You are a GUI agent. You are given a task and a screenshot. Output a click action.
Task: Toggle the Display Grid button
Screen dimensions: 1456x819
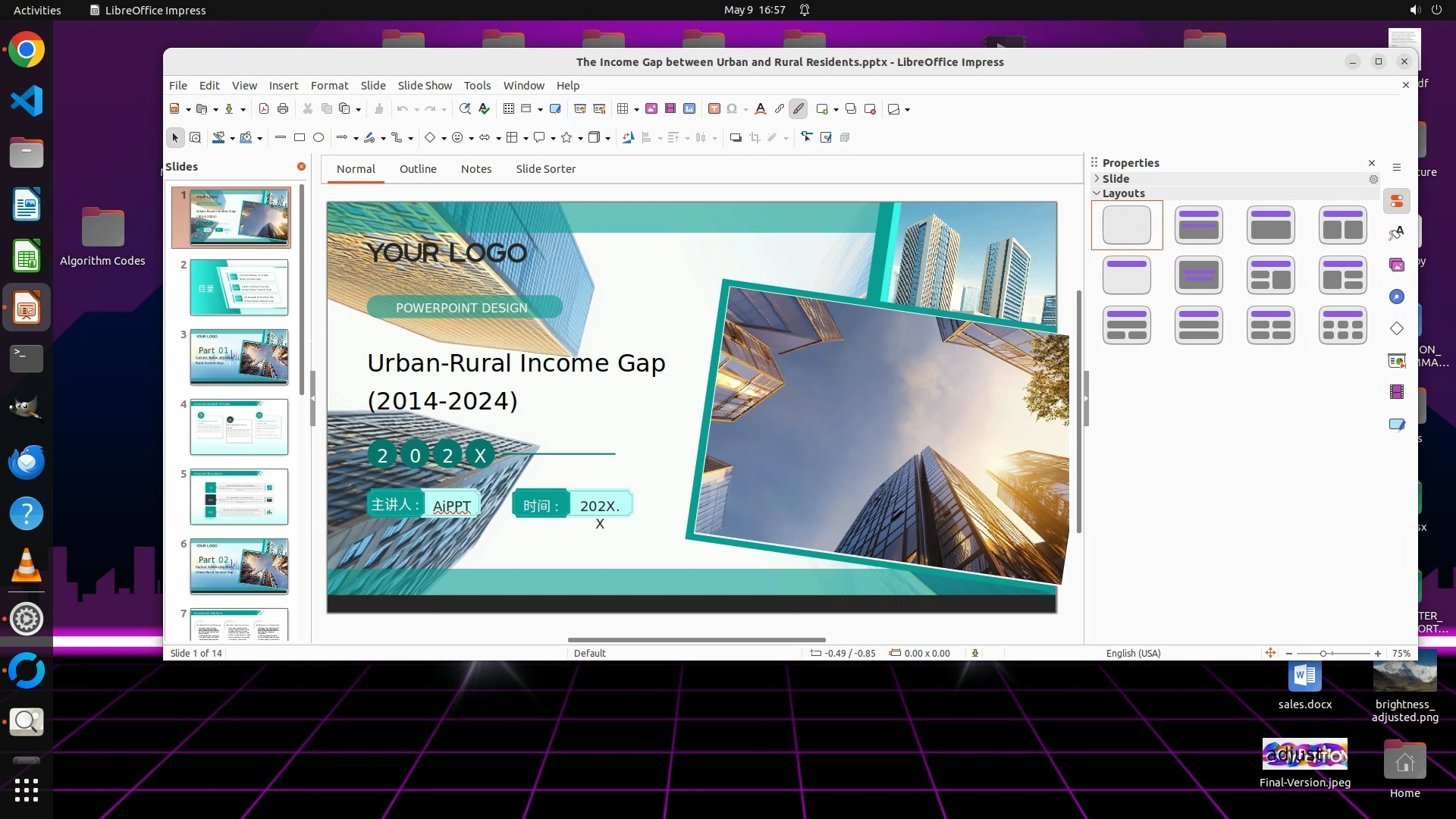(x=509, y=109)
